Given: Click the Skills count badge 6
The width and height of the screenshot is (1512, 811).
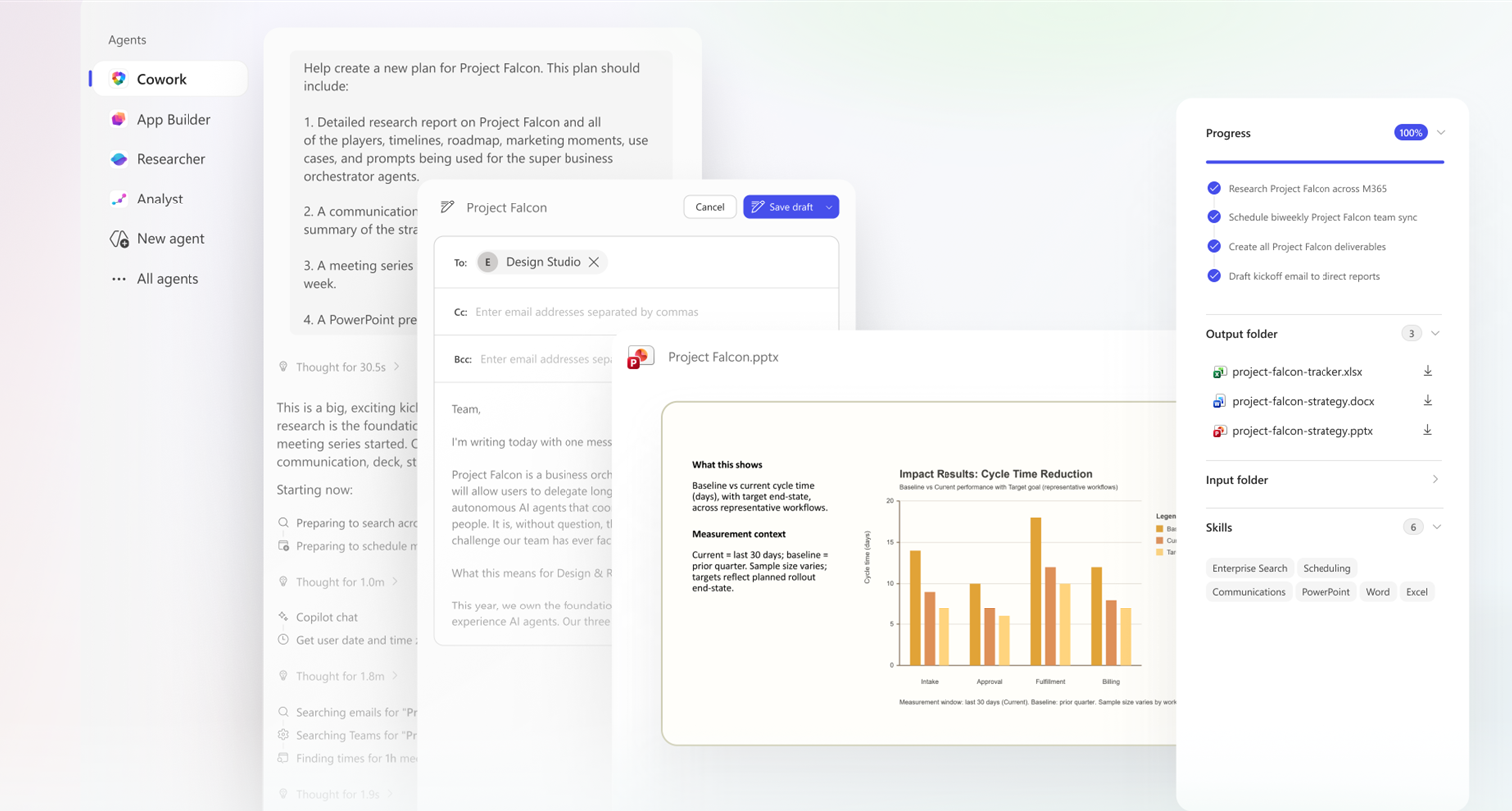Looking at the screenshot, I should coord(1412,527).
